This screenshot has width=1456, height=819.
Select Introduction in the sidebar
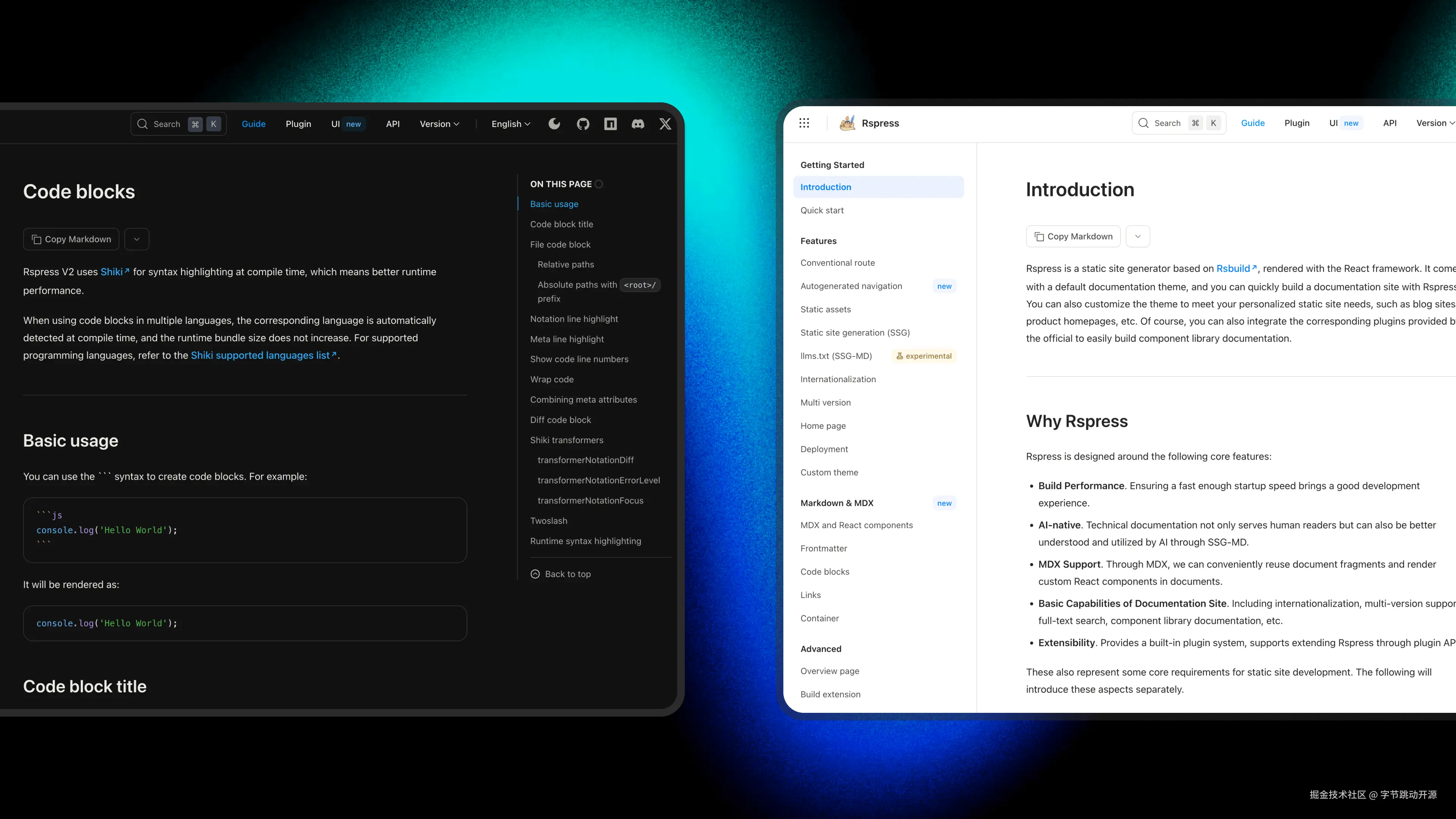coord(879,187)
